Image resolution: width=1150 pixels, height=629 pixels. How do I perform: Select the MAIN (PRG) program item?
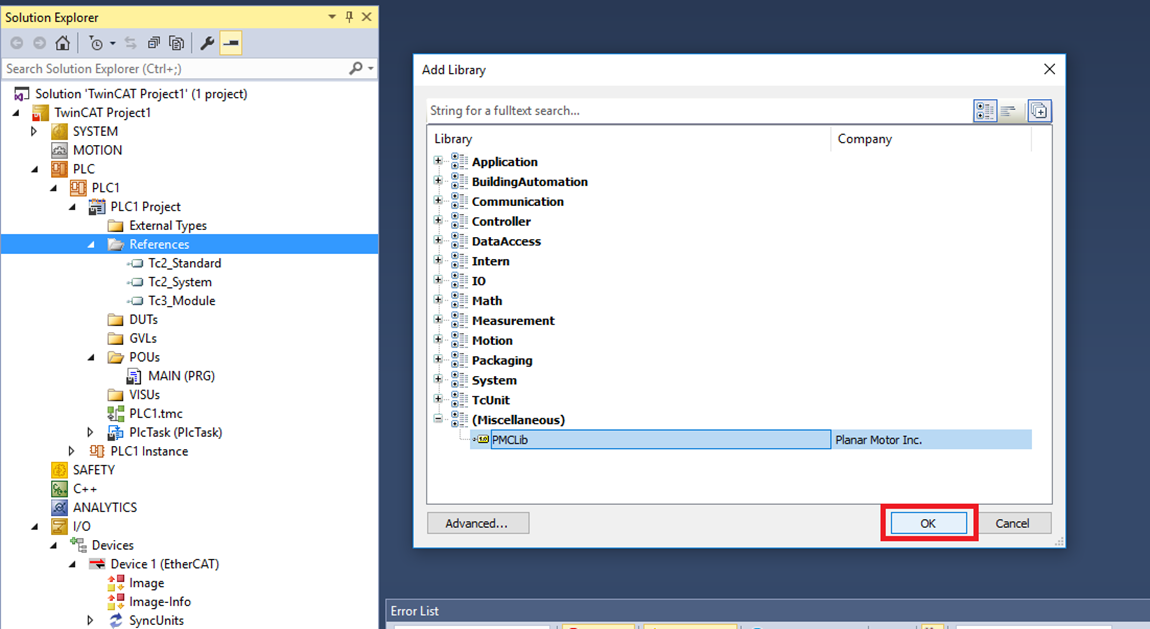(181, 376)
